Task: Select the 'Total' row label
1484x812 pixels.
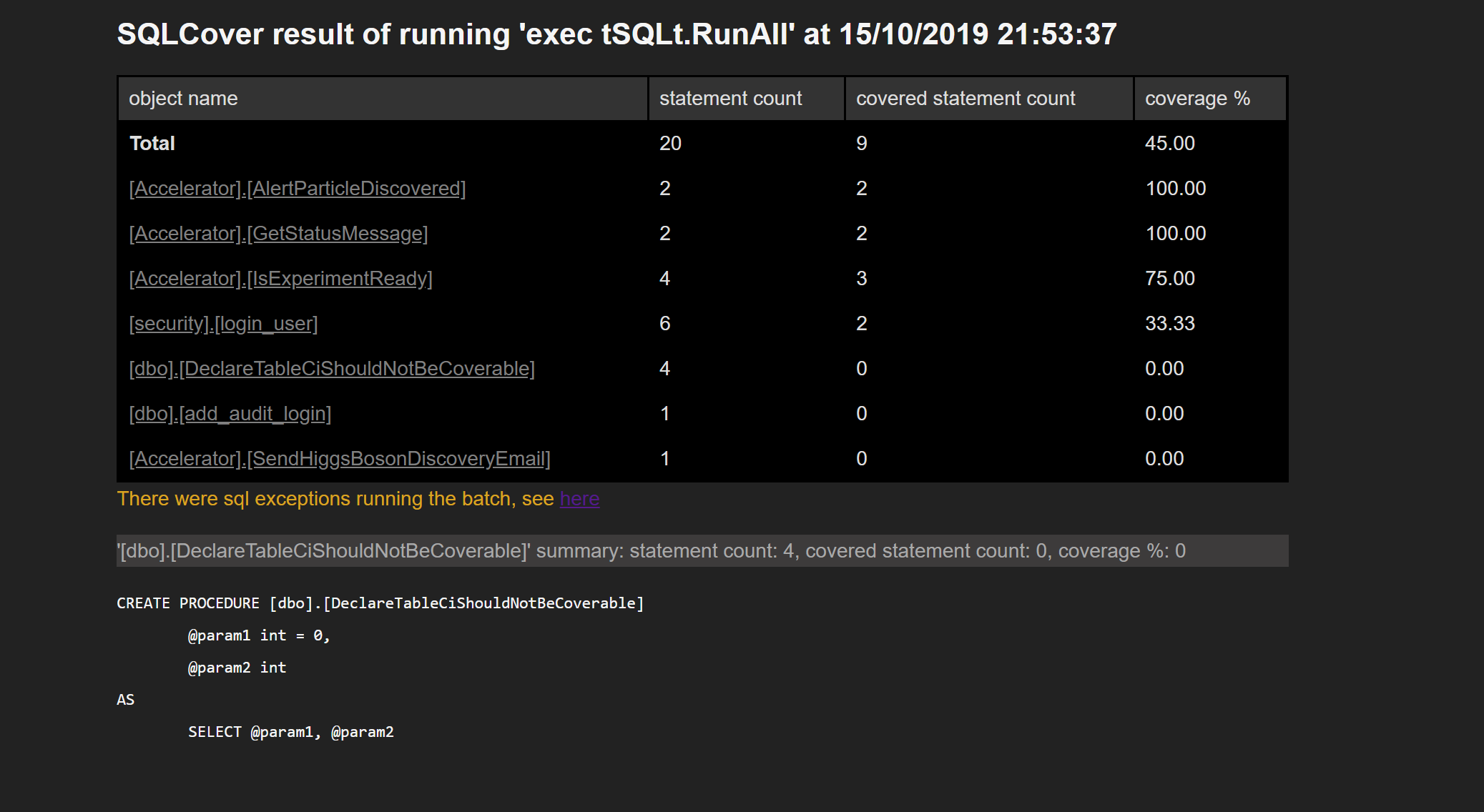Action: (152, 144)
